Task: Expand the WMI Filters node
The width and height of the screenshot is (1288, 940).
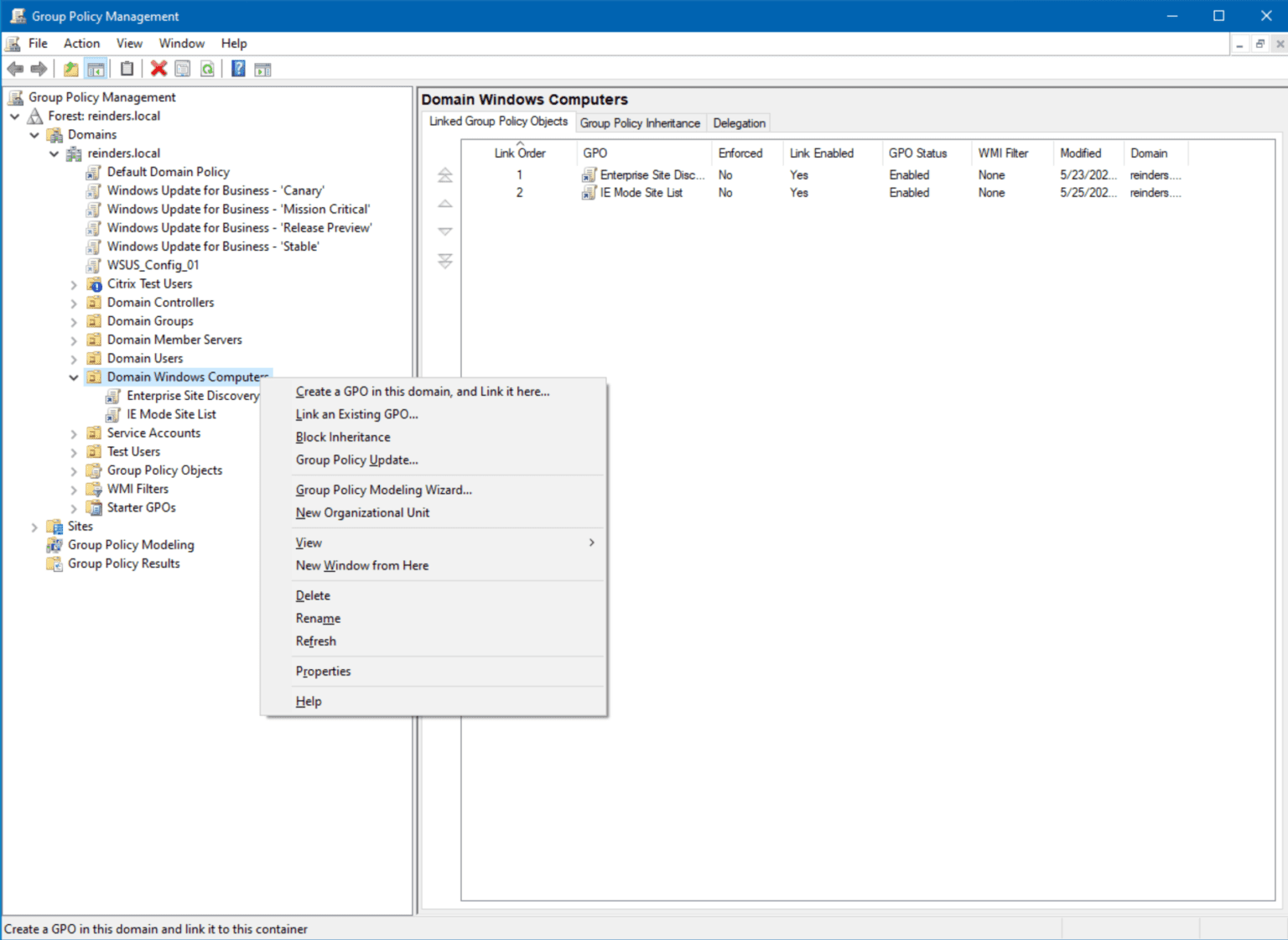Action: 74,488
